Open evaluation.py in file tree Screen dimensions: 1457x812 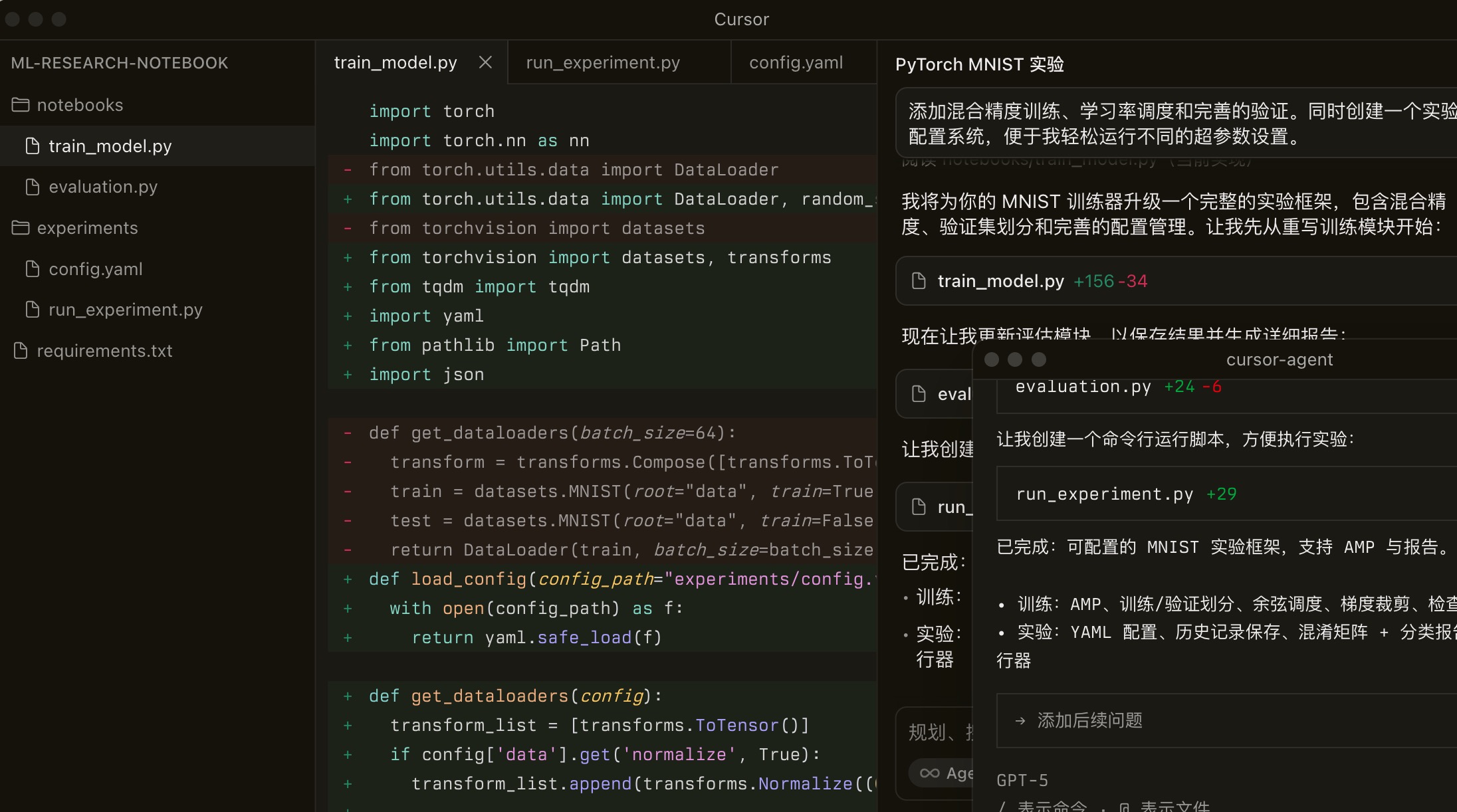[103, 187]
